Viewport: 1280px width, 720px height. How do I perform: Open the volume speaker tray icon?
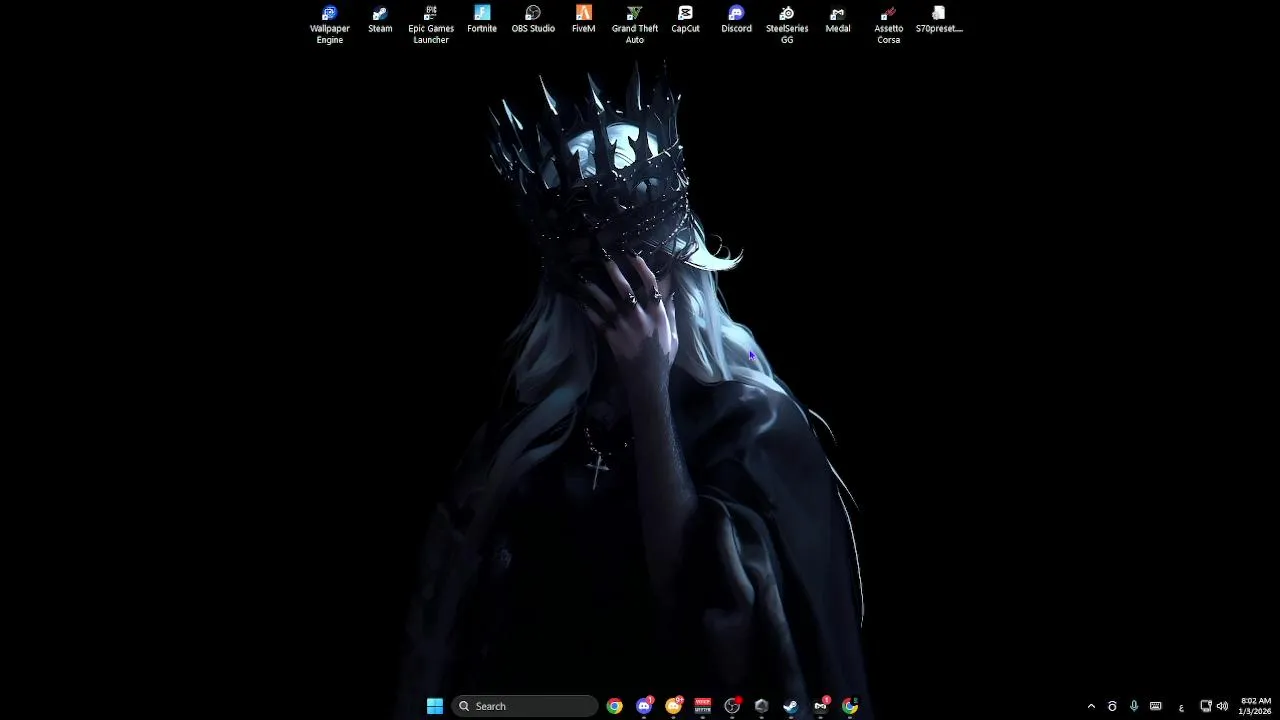[x=1222, y=706]
